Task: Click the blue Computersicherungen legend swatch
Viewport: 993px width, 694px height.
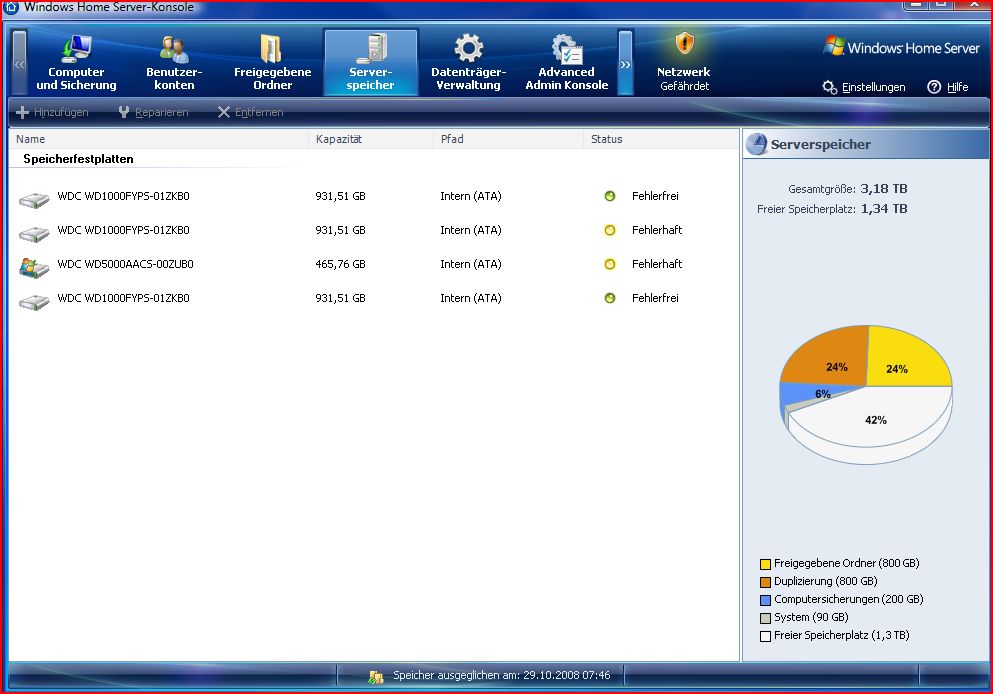Action: (x=765, y=600)
